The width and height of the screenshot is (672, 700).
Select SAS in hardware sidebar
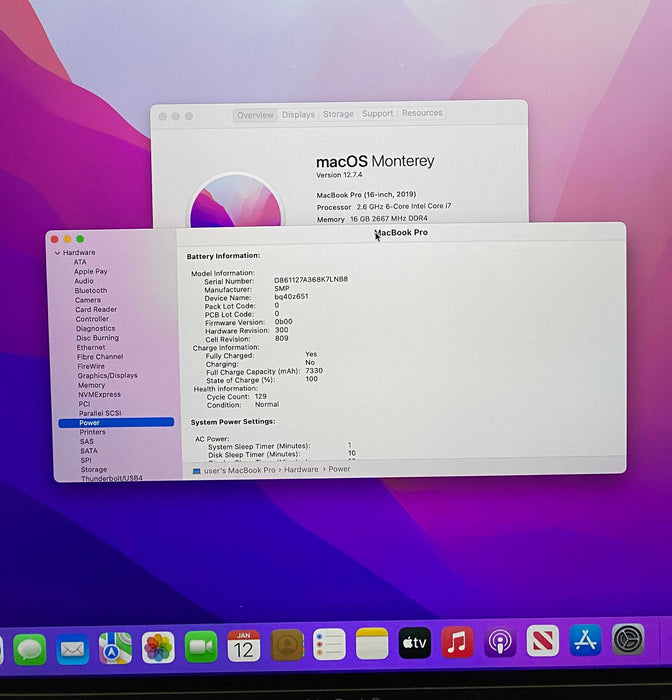click(87, 442)
